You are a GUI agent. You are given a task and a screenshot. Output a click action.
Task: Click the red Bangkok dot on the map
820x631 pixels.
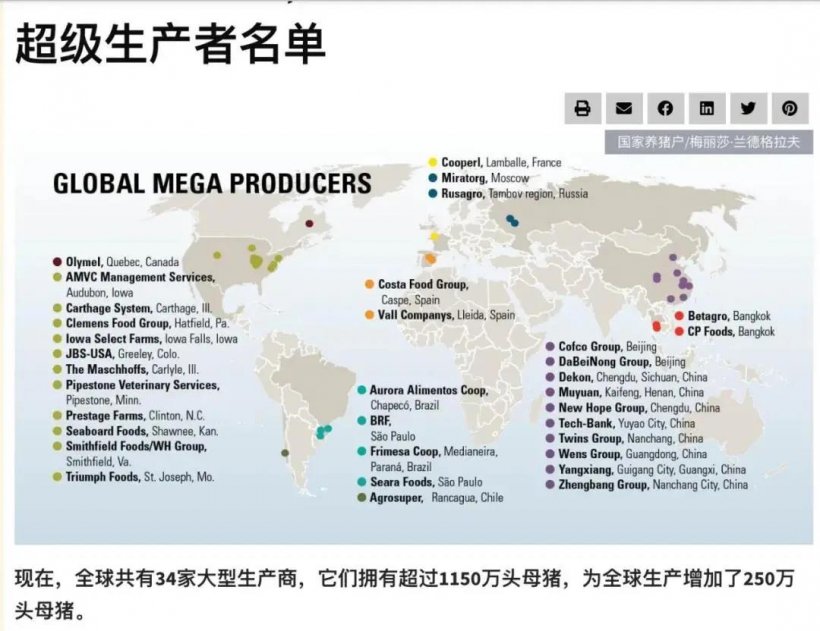(x=656, y=326)
